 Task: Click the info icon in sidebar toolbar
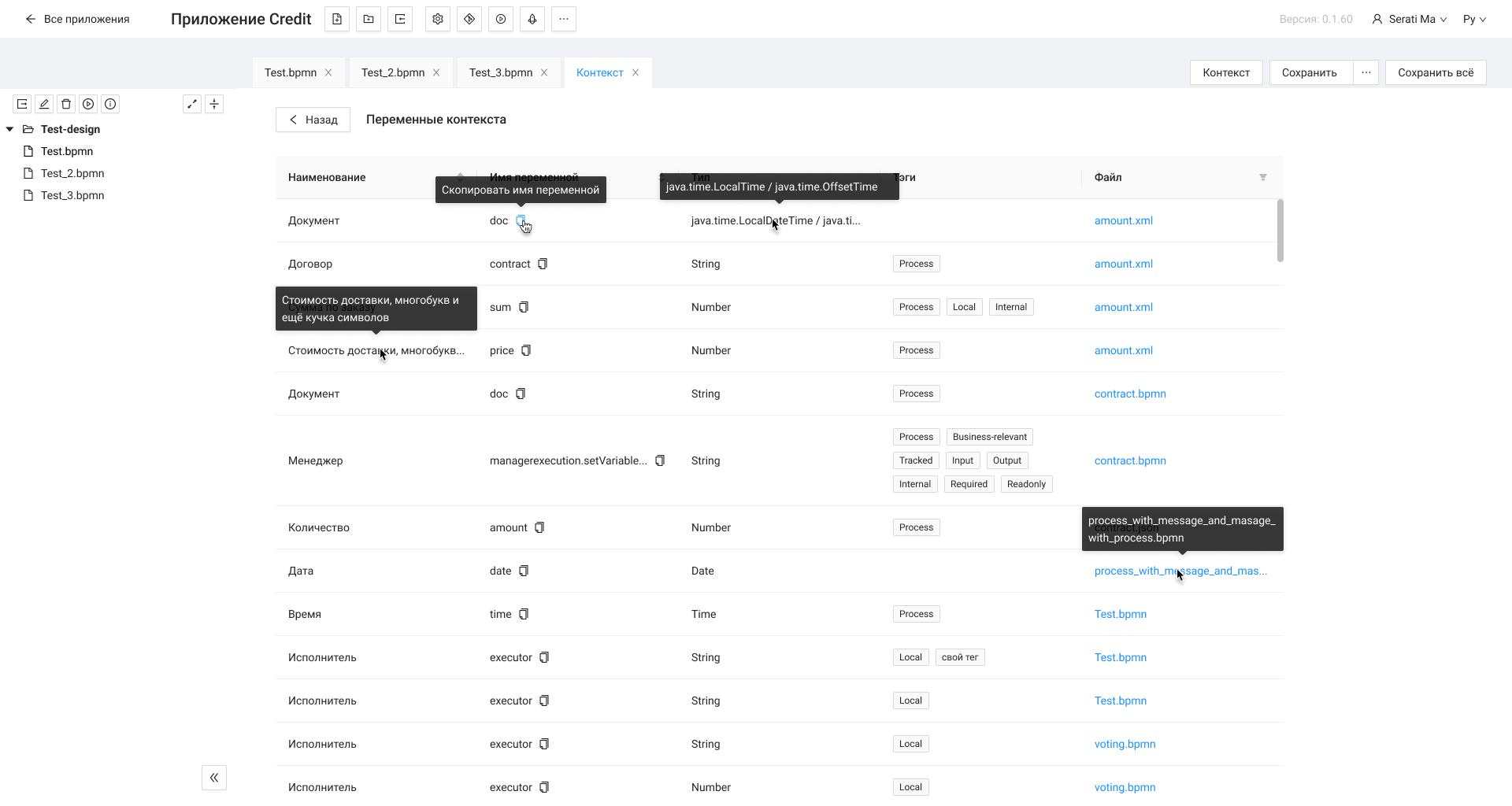110,104
